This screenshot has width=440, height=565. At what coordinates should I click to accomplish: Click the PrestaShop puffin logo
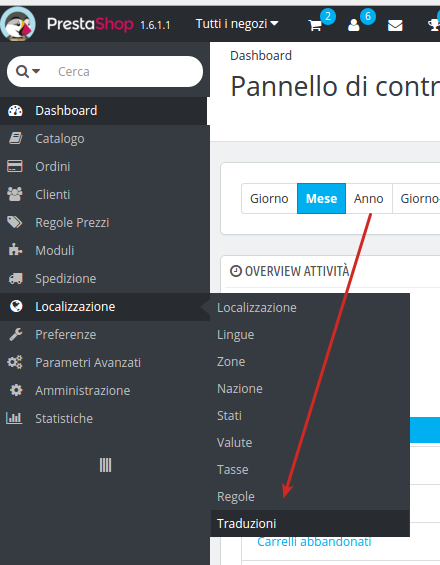click(x=18, y=24)
